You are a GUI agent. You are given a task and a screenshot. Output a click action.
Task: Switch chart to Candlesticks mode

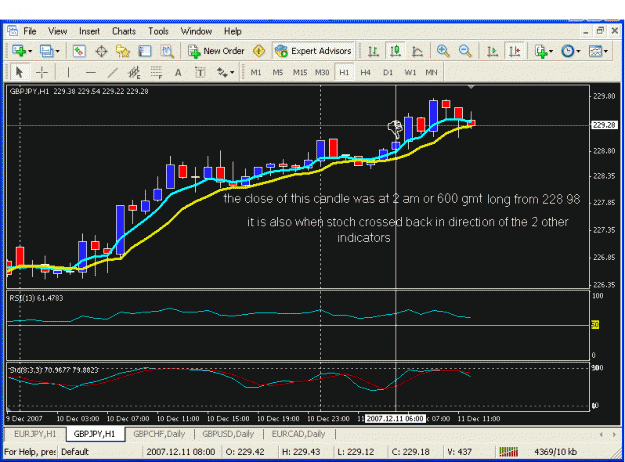click(395, 51)
